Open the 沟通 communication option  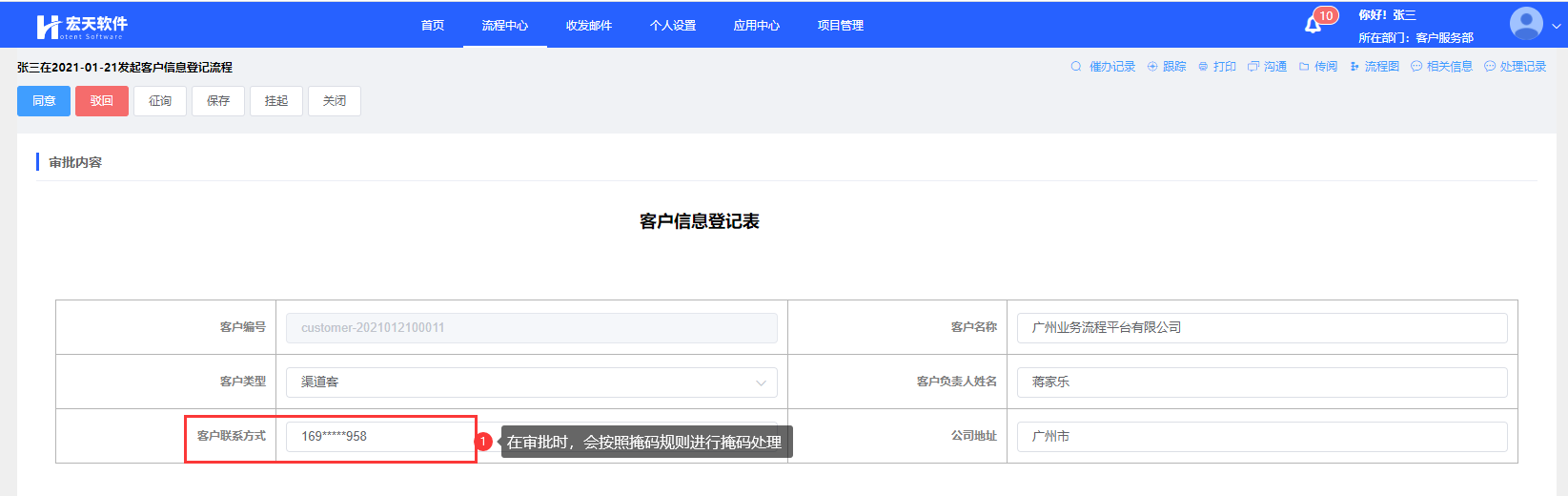tap(1268, 67)
